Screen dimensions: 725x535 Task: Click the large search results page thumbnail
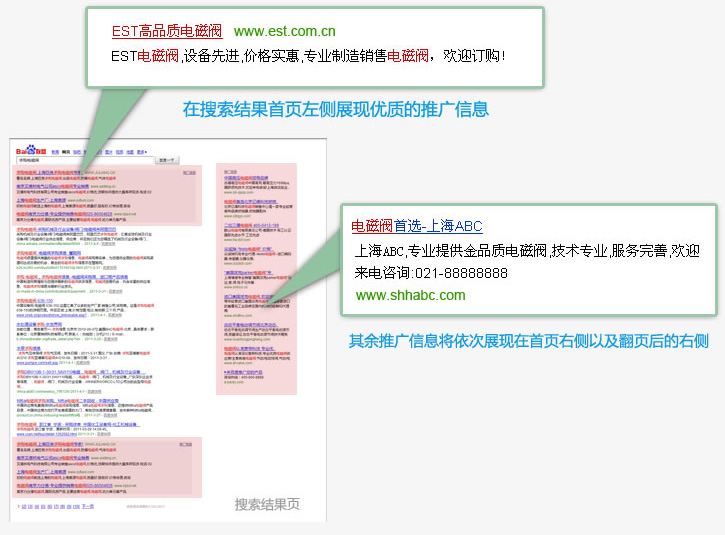click(x=167, y=330)
